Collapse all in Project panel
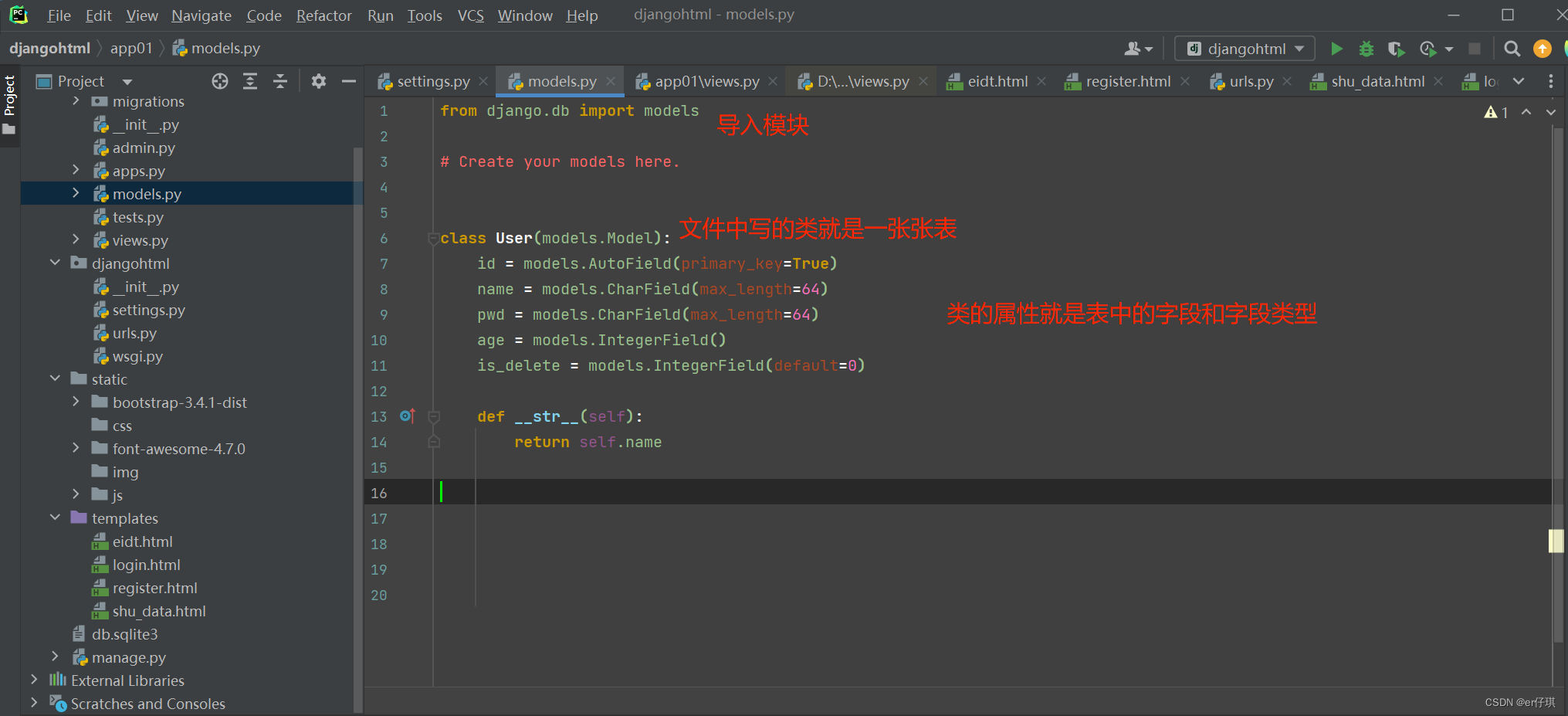Image resolution: width=1568 pixels, height=716 pixels. 280,81
